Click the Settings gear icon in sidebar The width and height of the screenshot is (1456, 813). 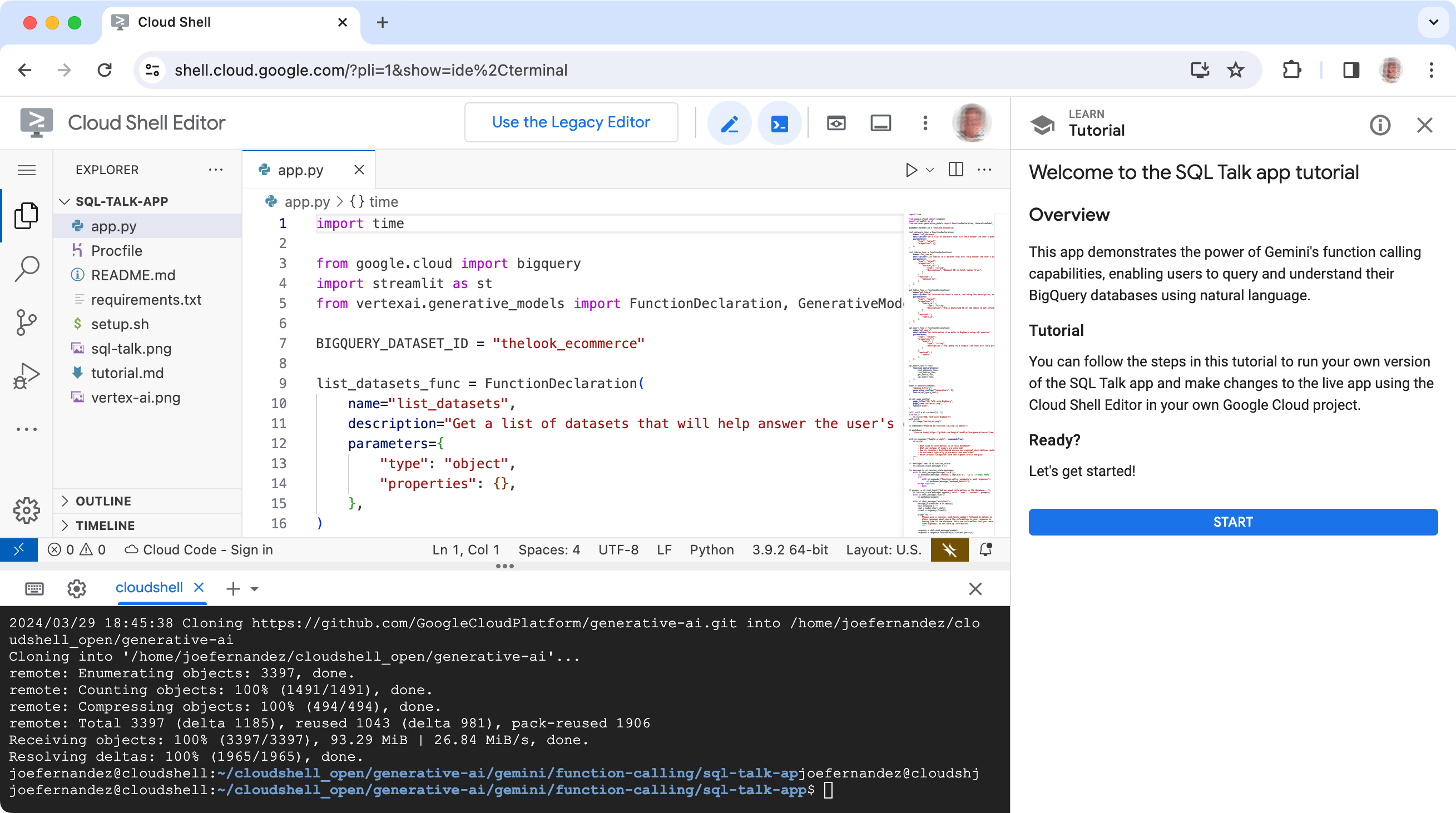point(26,510)
